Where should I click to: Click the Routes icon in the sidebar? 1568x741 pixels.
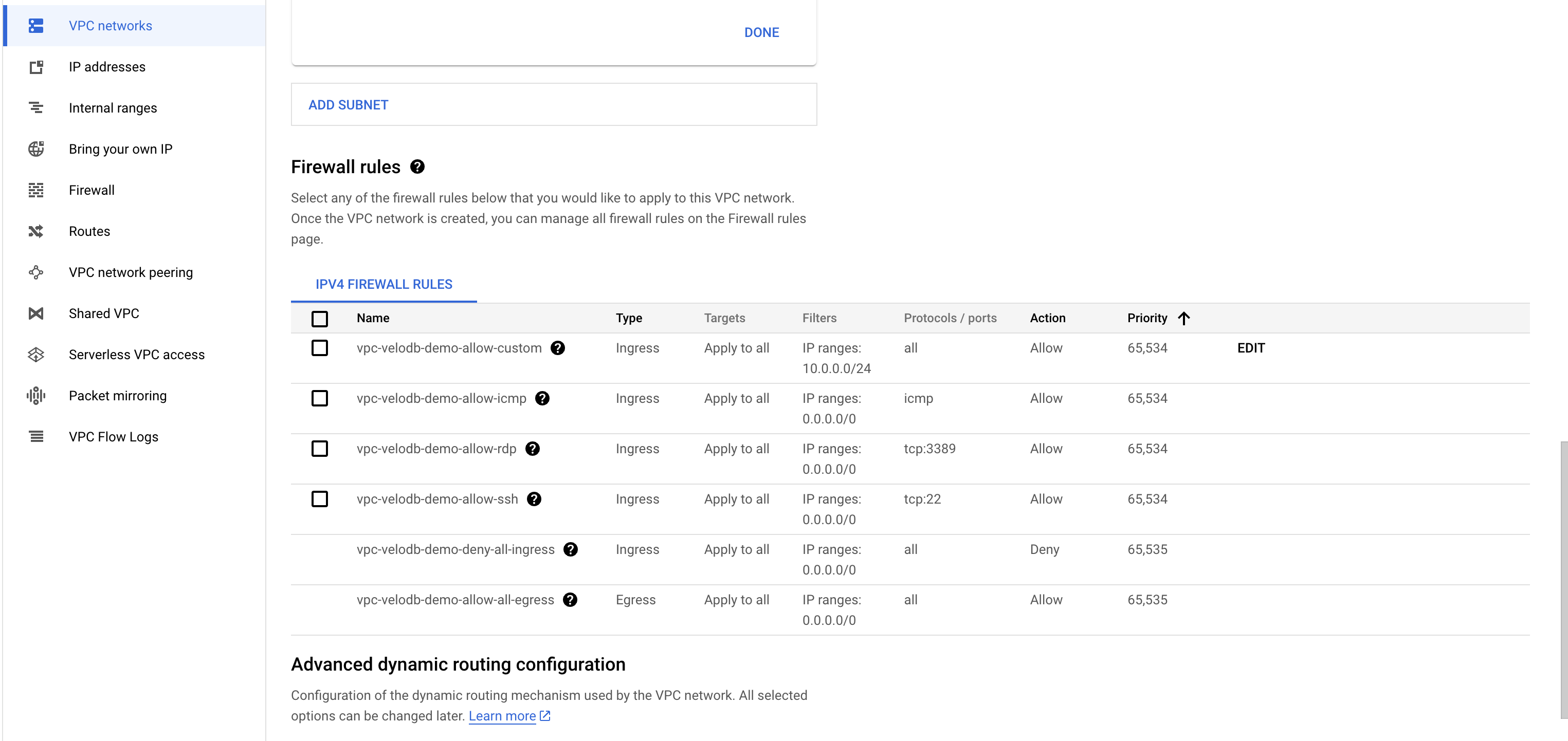click(x=36, y=231)
